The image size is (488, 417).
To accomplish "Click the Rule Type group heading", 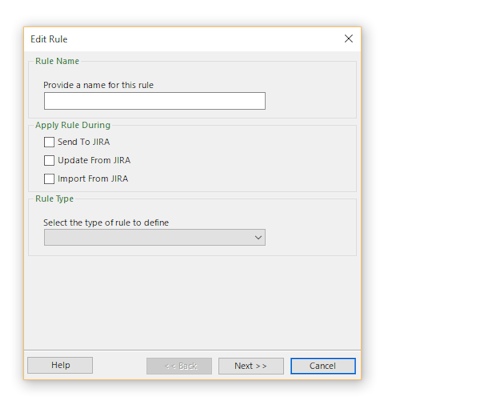I will point(55,199).
